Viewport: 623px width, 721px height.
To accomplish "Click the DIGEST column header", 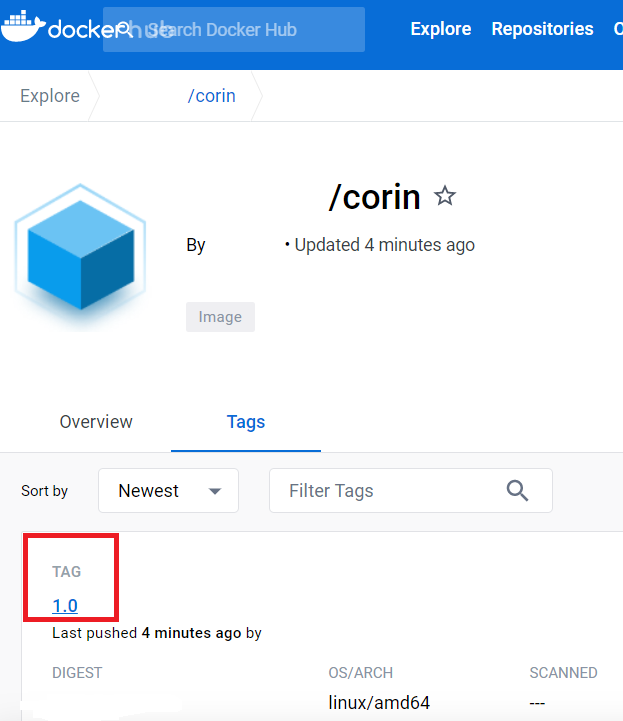I will click(77, 673).
